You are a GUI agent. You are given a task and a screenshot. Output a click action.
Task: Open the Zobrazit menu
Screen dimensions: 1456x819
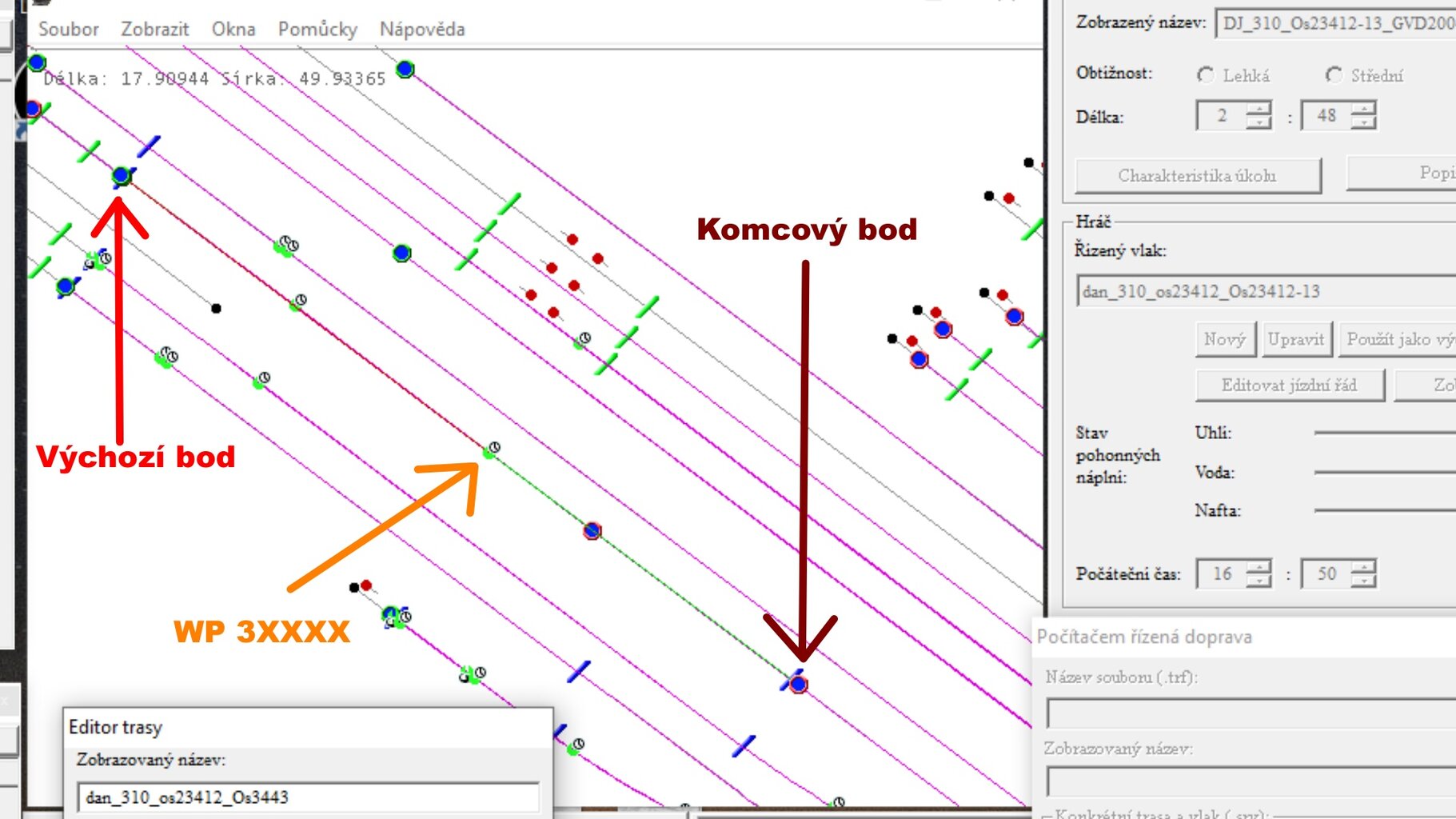155,29
